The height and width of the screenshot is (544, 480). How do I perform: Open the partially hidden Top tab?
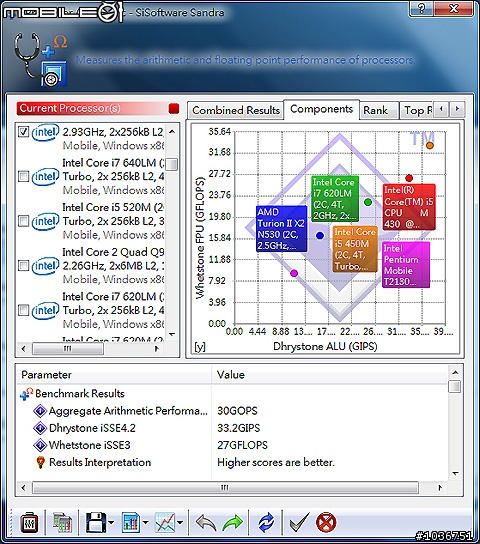coord(416,111)
